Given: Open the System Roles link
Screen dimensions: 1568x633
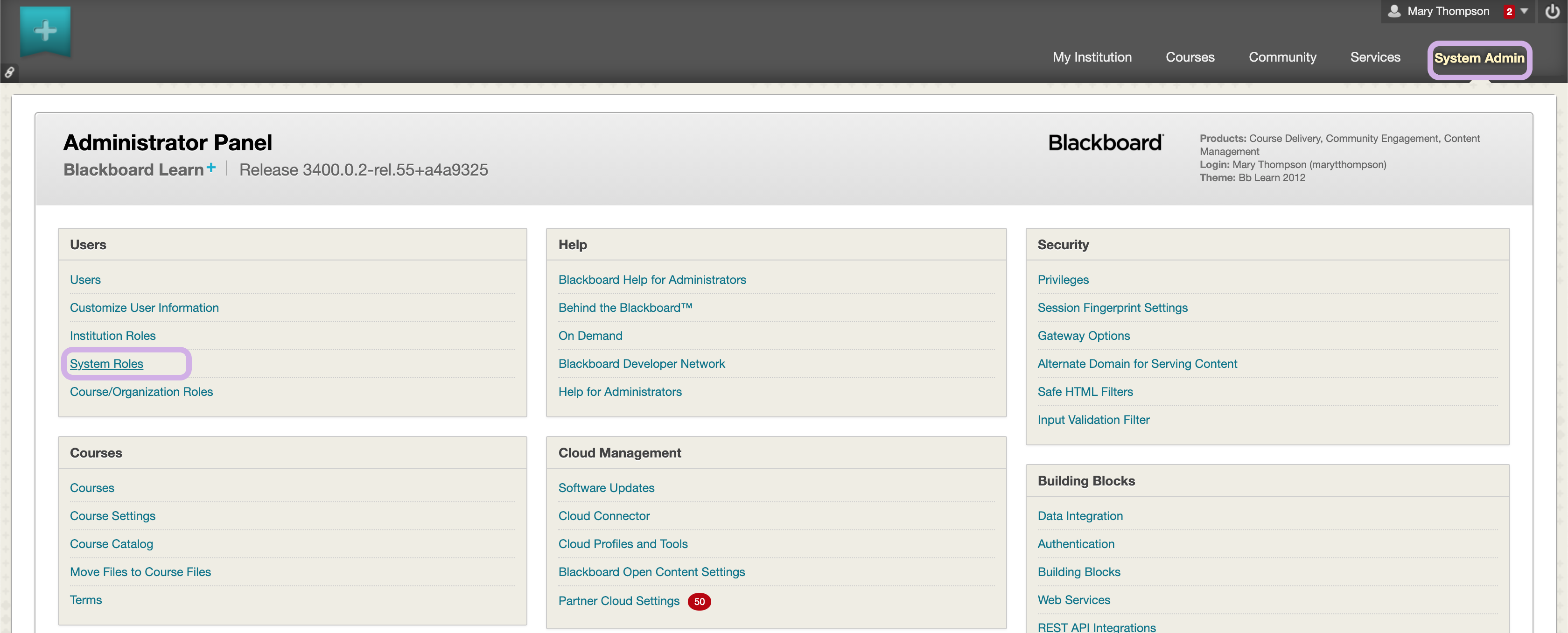Looking at the screenshot, I should click(x=106, y=363).
